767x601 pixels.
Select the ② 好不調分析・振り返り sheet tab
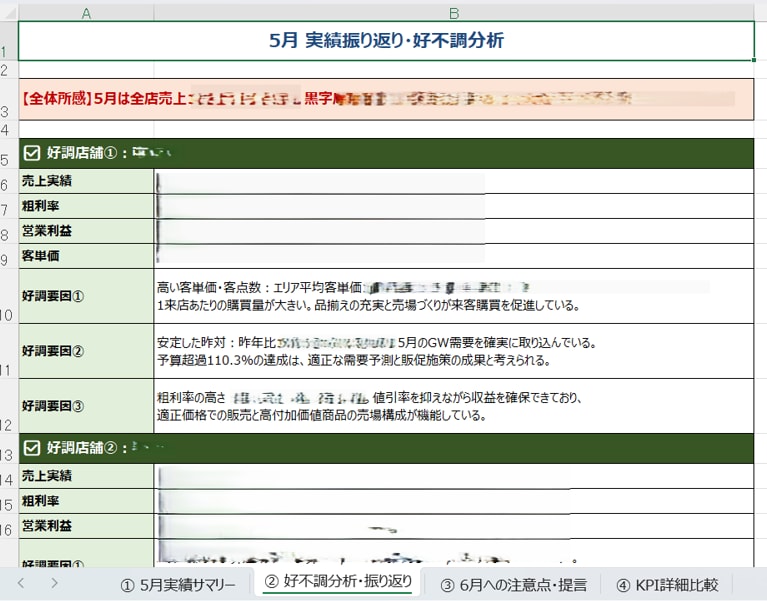point(338,581)
